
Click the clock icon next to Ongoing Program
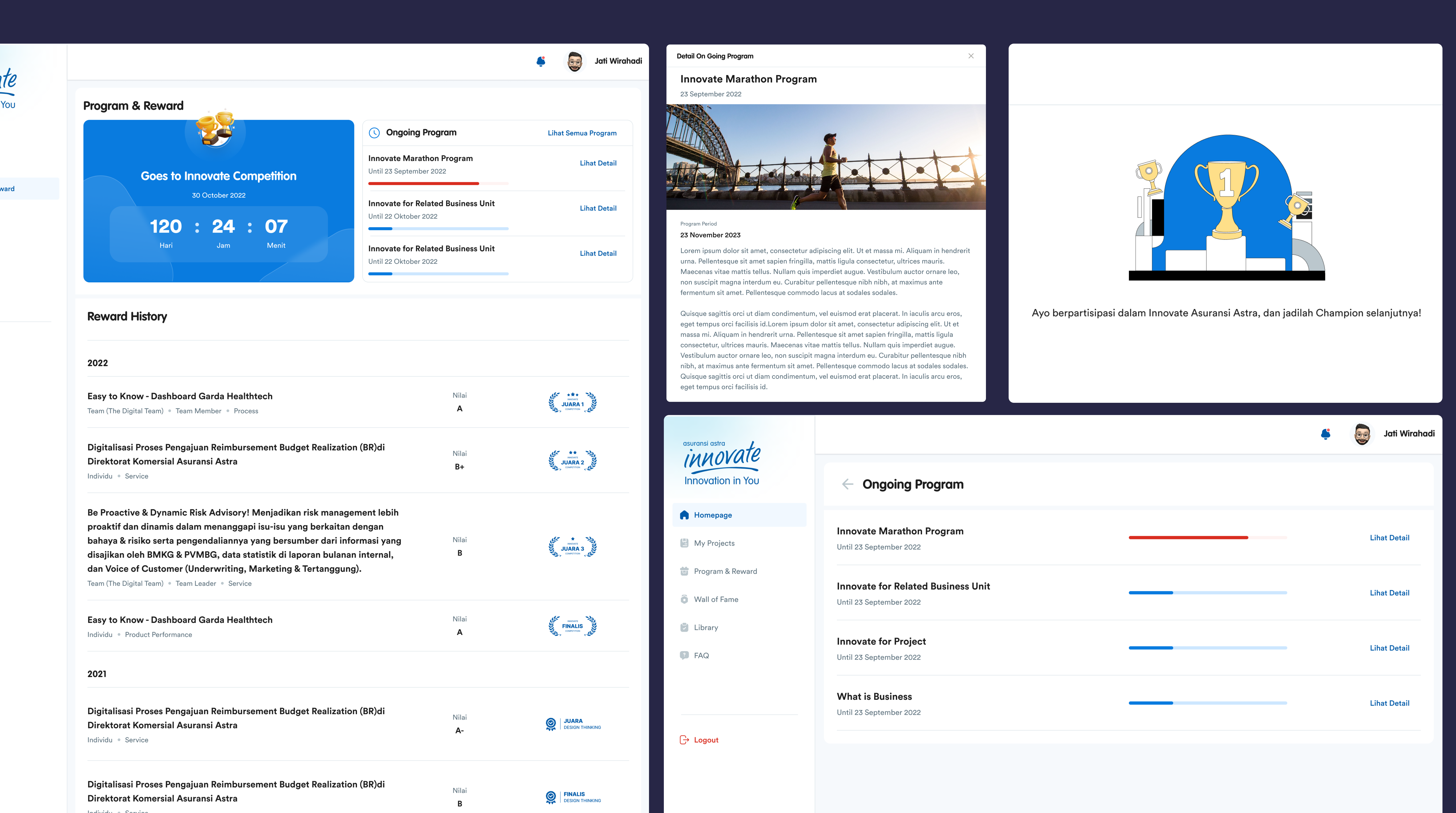(x=374, y=133)
